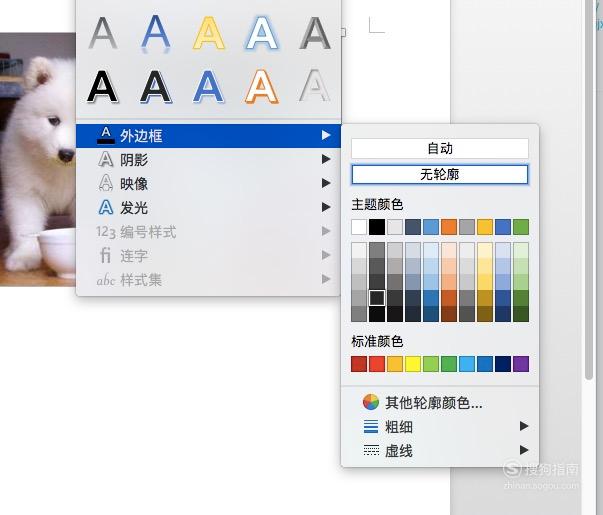This screenshot has width=603, height=515.
Task: Pick the dark navy standard color swatch
Action: click(503, 364)
